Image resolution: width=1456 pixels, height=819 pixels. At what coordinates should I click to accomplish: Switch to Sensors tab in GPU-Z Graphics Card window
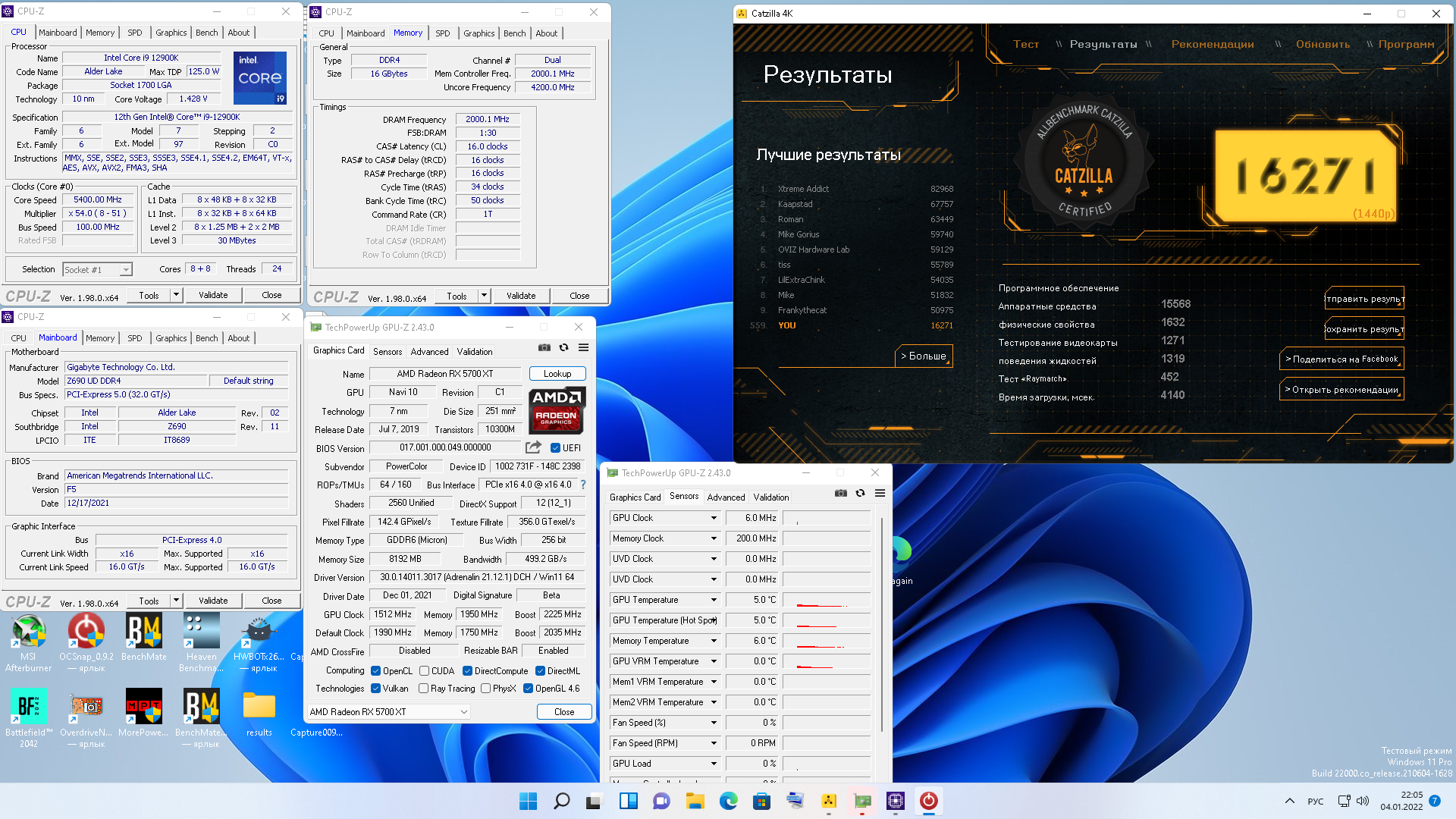[x=388, y=351]
